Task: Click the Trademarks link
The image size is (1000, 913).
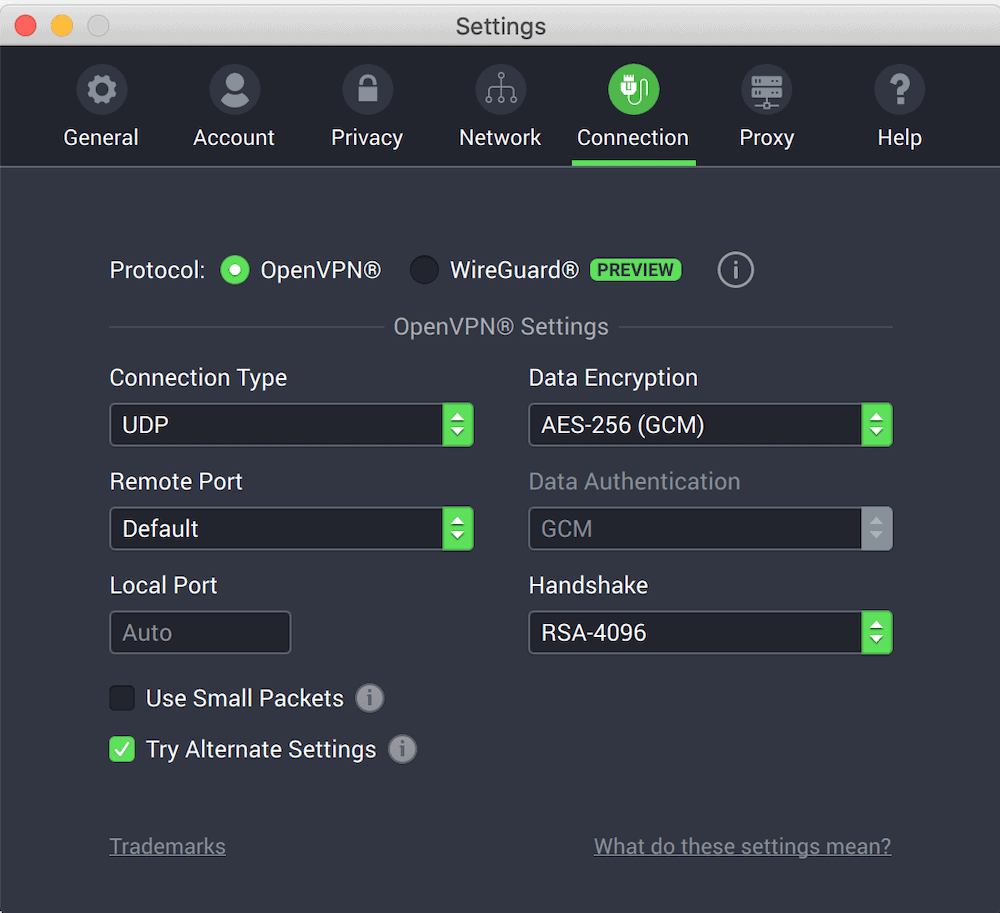Action: tap(167, 847)
